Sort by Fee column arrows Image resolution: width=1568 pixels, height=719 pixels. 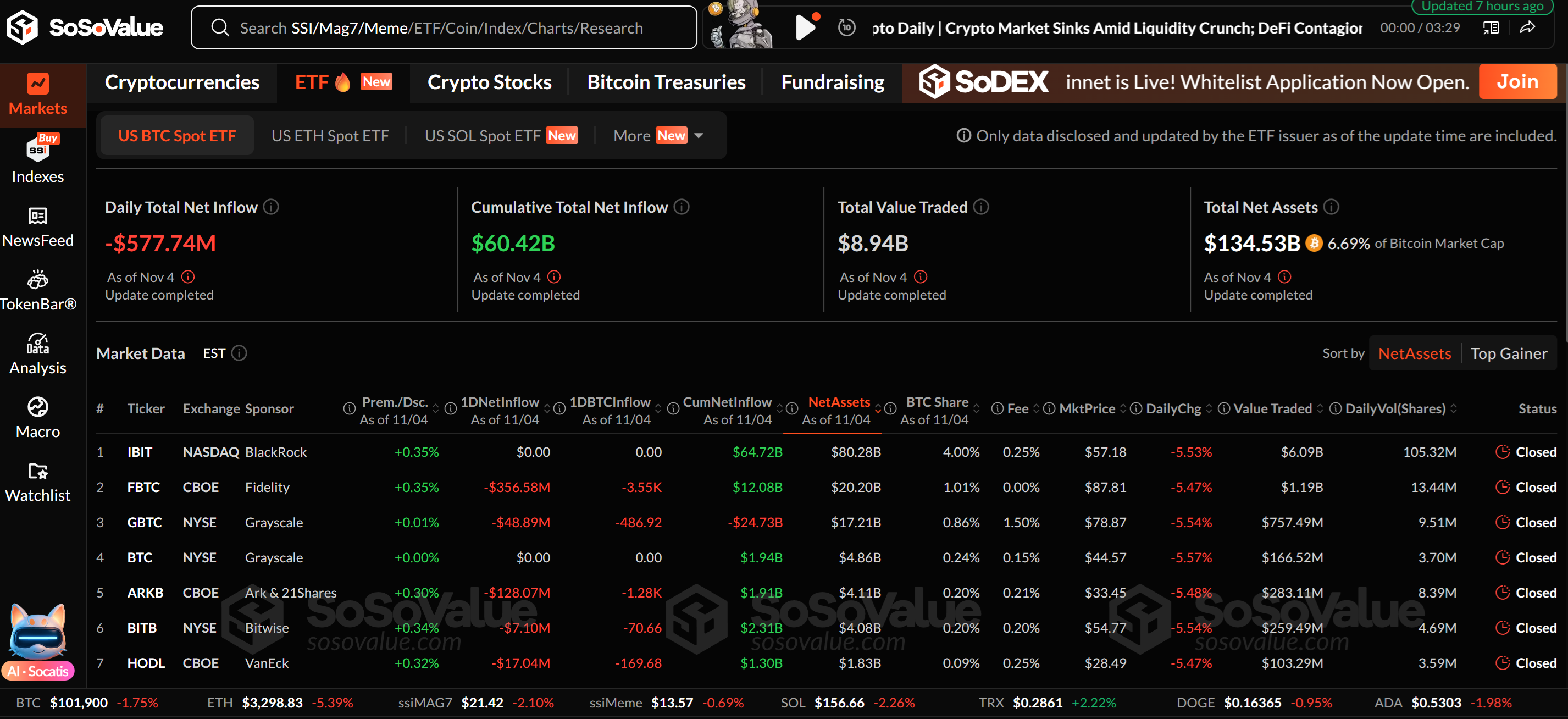(x=1036, y=408)
